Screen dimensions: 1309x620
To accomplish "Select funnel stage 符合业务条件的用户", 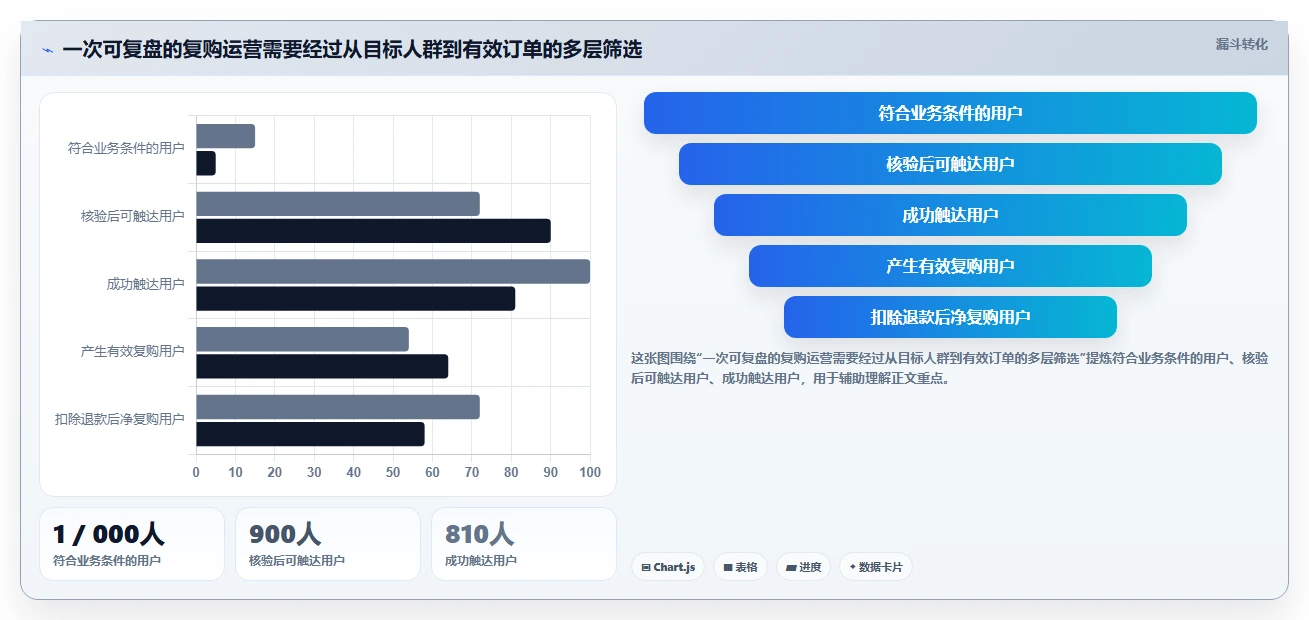I will pos(950,113).
